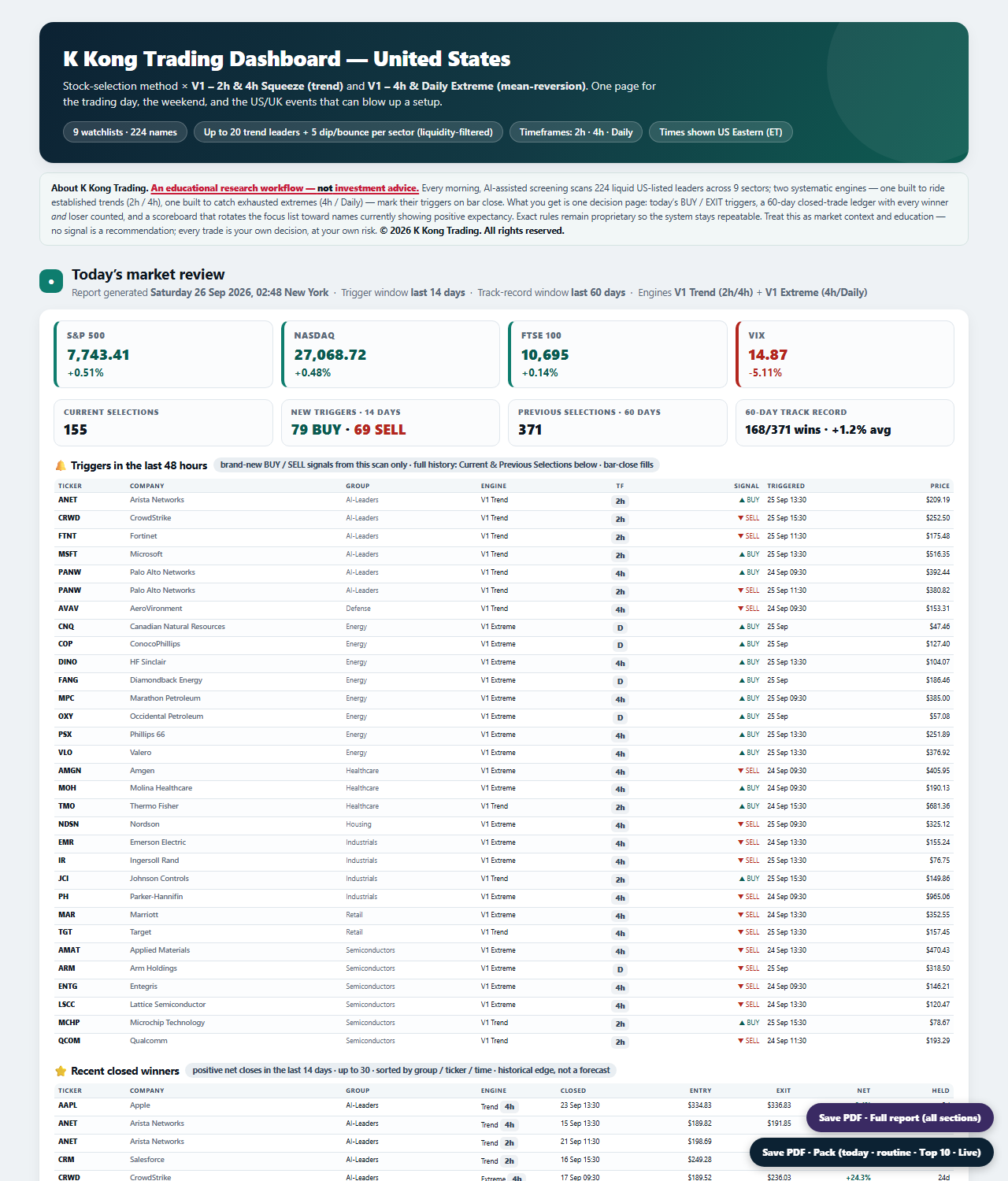Click COMPANY column header in Triggers table
This screenshot has height=1181, width=1008.
tap(147, 486)
